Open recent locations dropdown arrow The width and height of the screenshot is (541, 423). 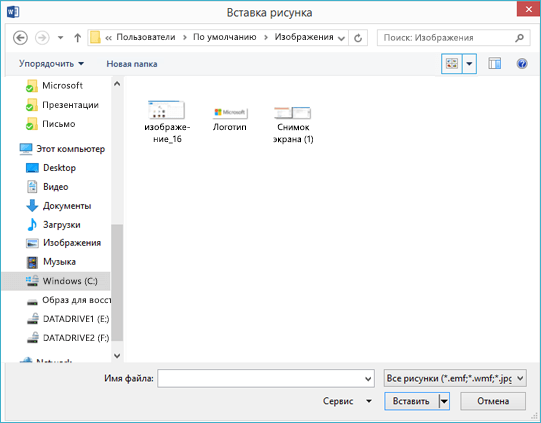[60, 37]
